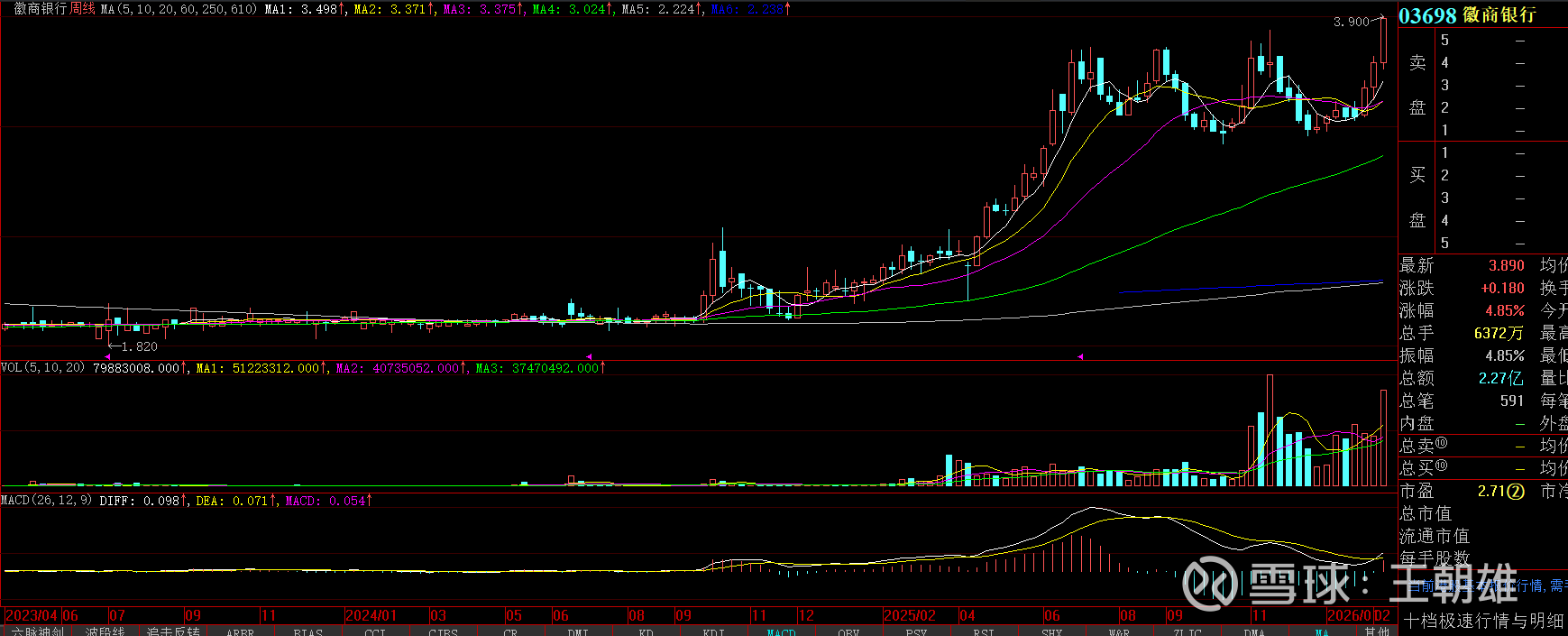Open the 其他 indicators tab
The height and width of the screenshot is (636, 1568).
pyautogui.click(x=1377, y=631)
